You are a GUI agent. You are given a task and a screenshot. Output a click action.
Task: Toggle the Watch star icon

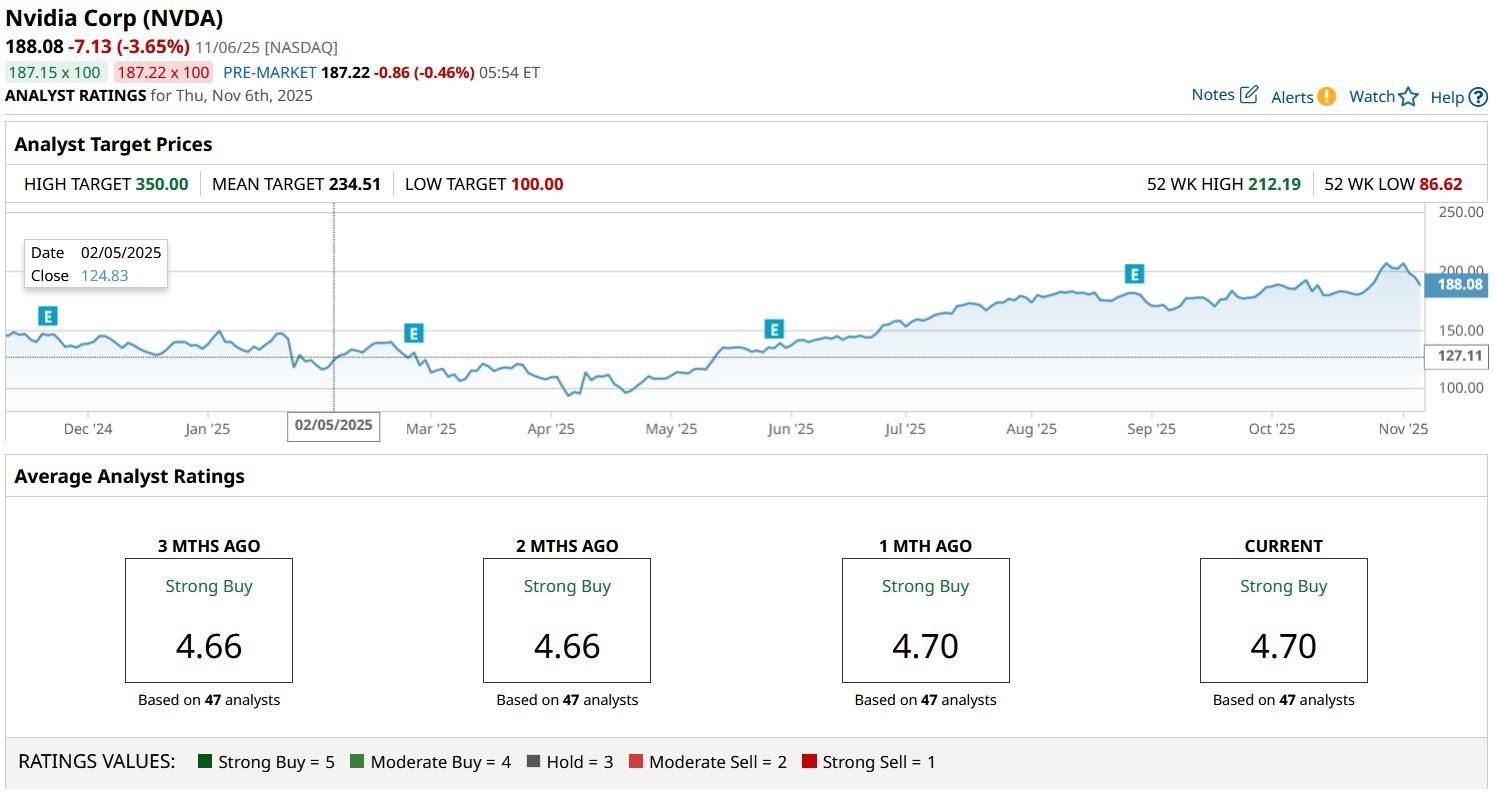pyautogui.click(x=1408, y=97)
